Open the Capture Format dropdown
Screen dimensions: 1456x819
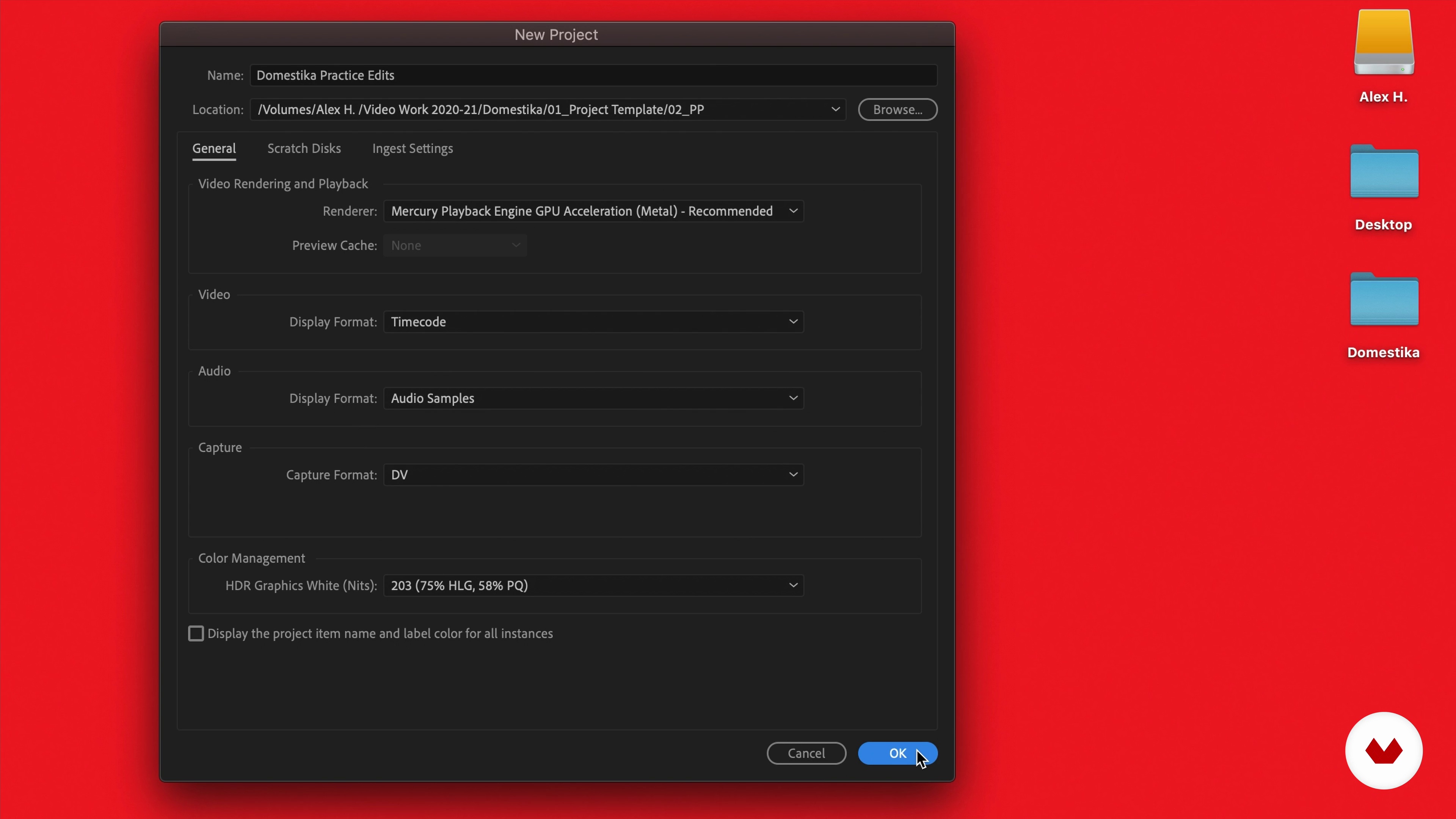[593, 475]
